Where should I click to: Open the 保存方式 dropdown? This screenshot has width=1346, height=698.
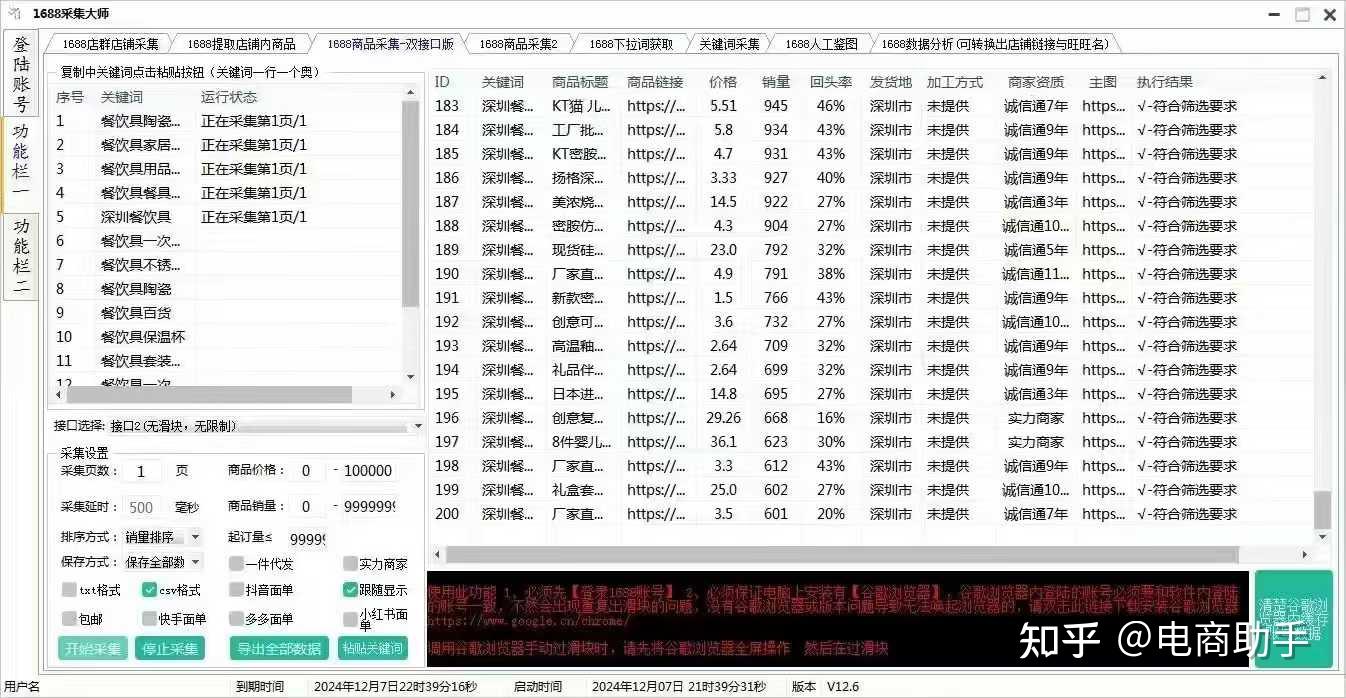[x=194, y=563]
